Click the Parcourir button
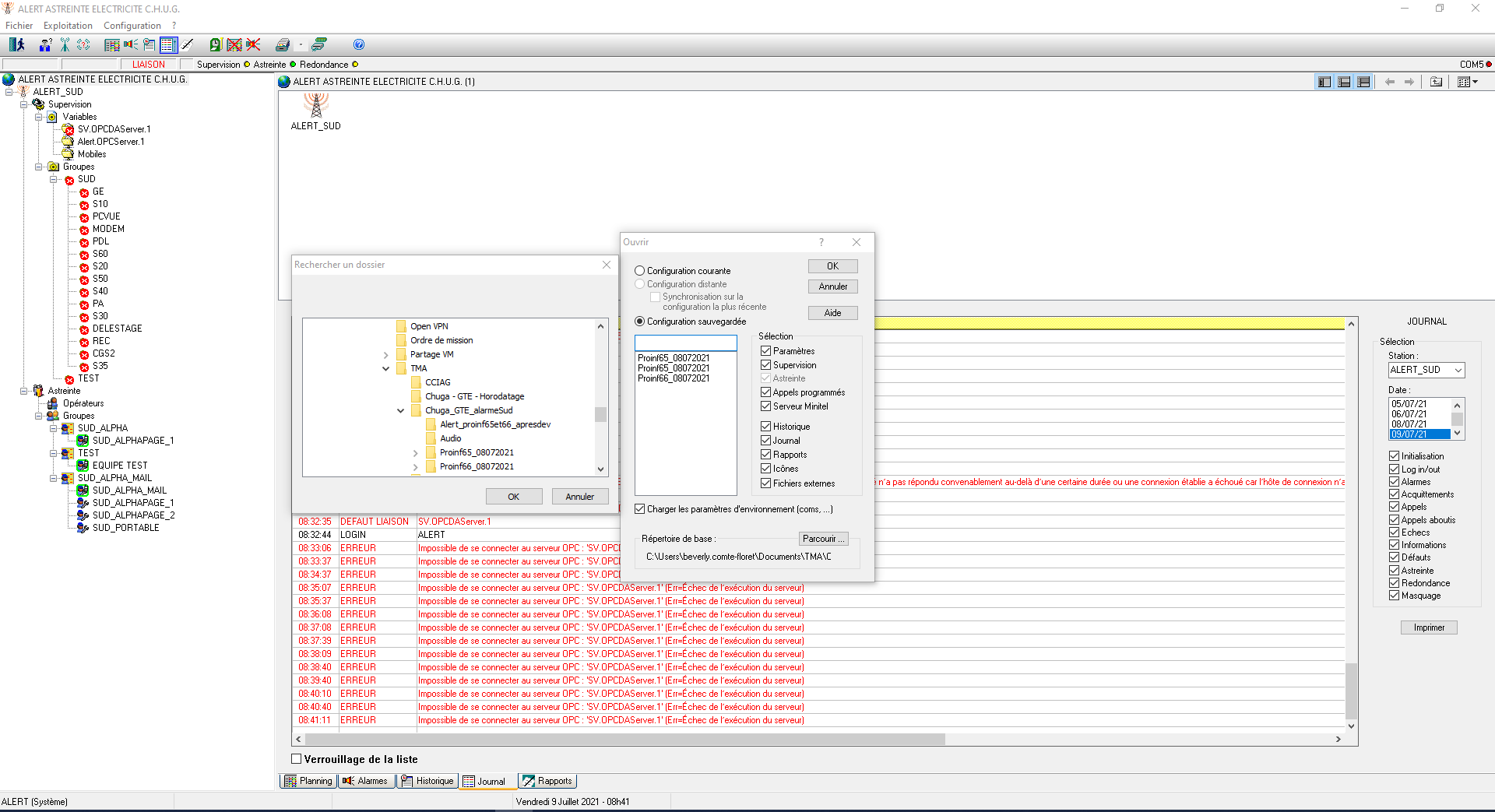Image resolution: width=1495 pixels, height=812 pixels. tap(823, 539)
